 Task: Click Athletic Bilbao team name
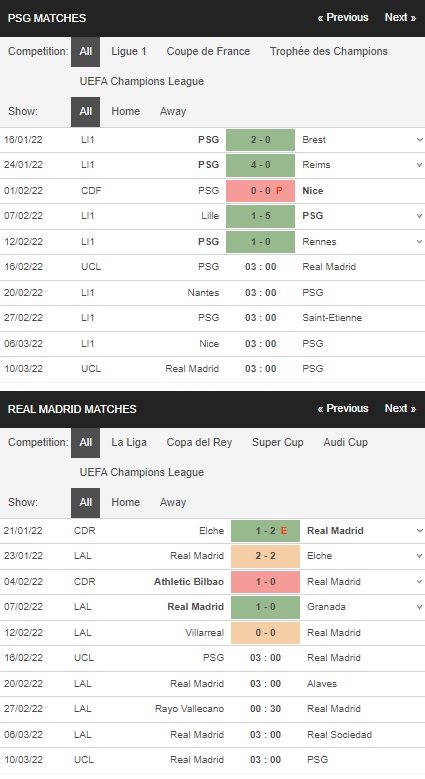pyautogui.click(x=189, y=582)
